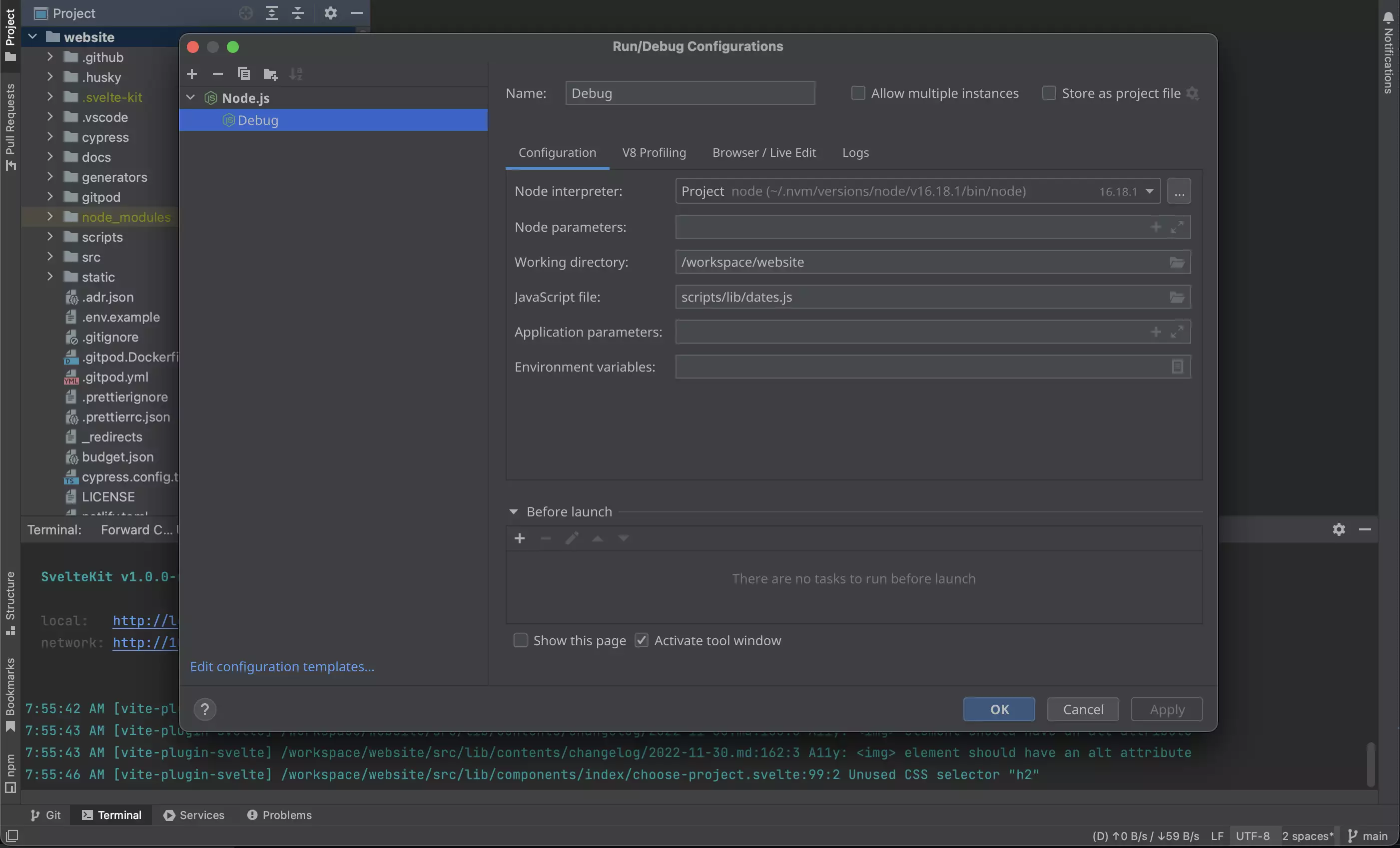This screenshot has width=1400, height=848.
Task: Select opened file in Project panel
Action: pyautogui.click(x=245, y=13)
